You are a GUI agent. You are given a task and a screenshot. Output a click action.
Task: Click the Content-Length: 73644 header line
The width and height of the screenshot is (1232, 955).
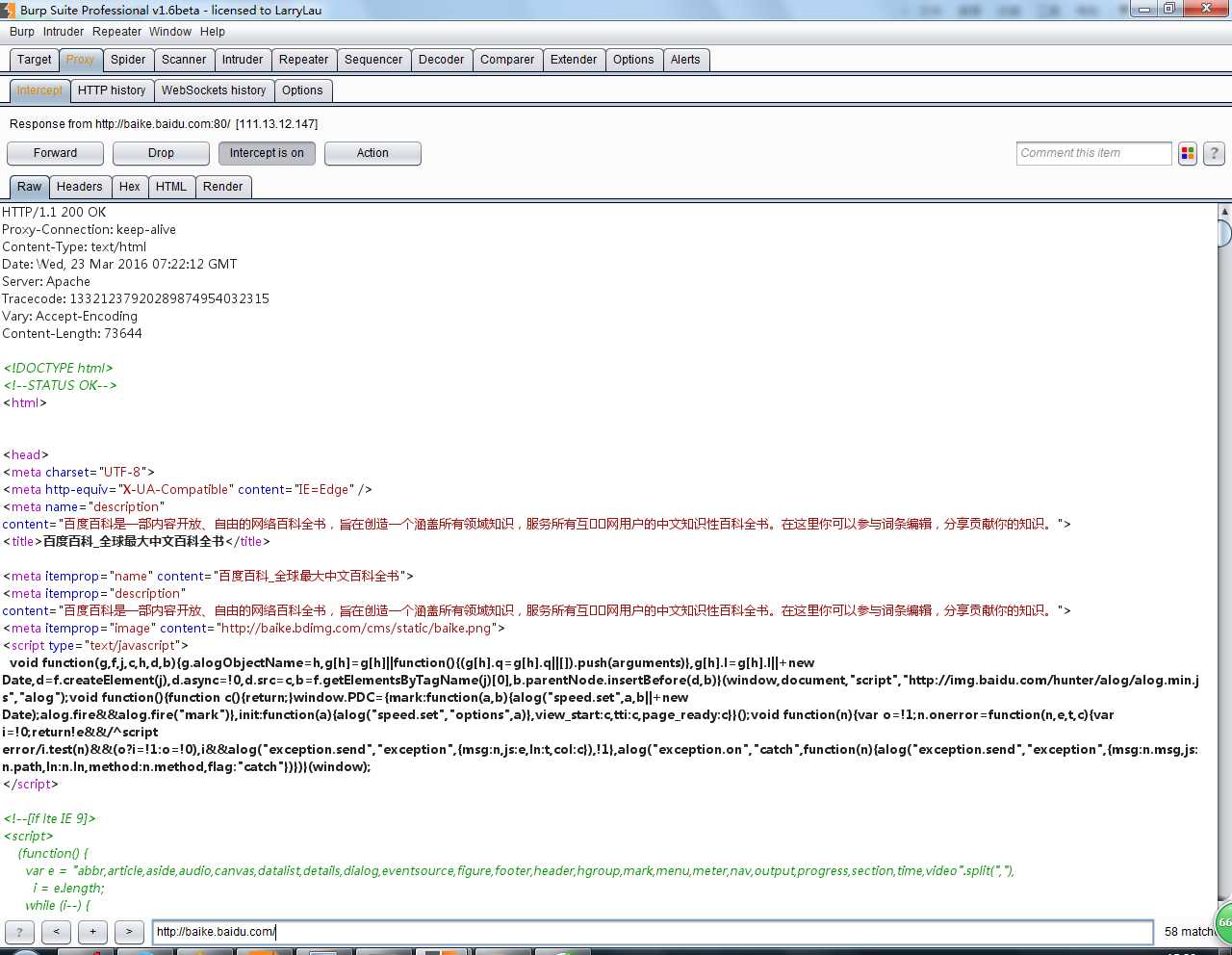[x=72, y=333]
